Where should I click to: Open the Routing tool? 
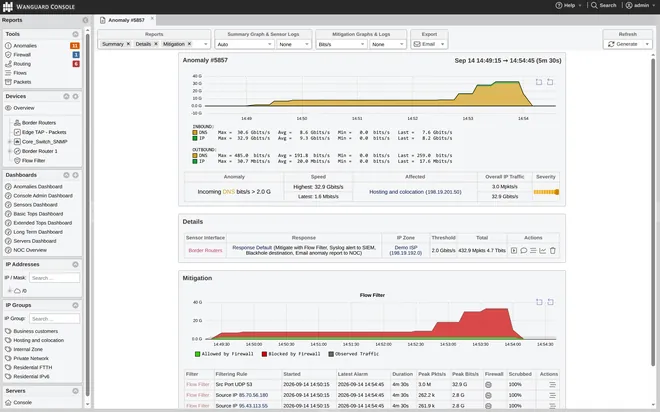22,64
